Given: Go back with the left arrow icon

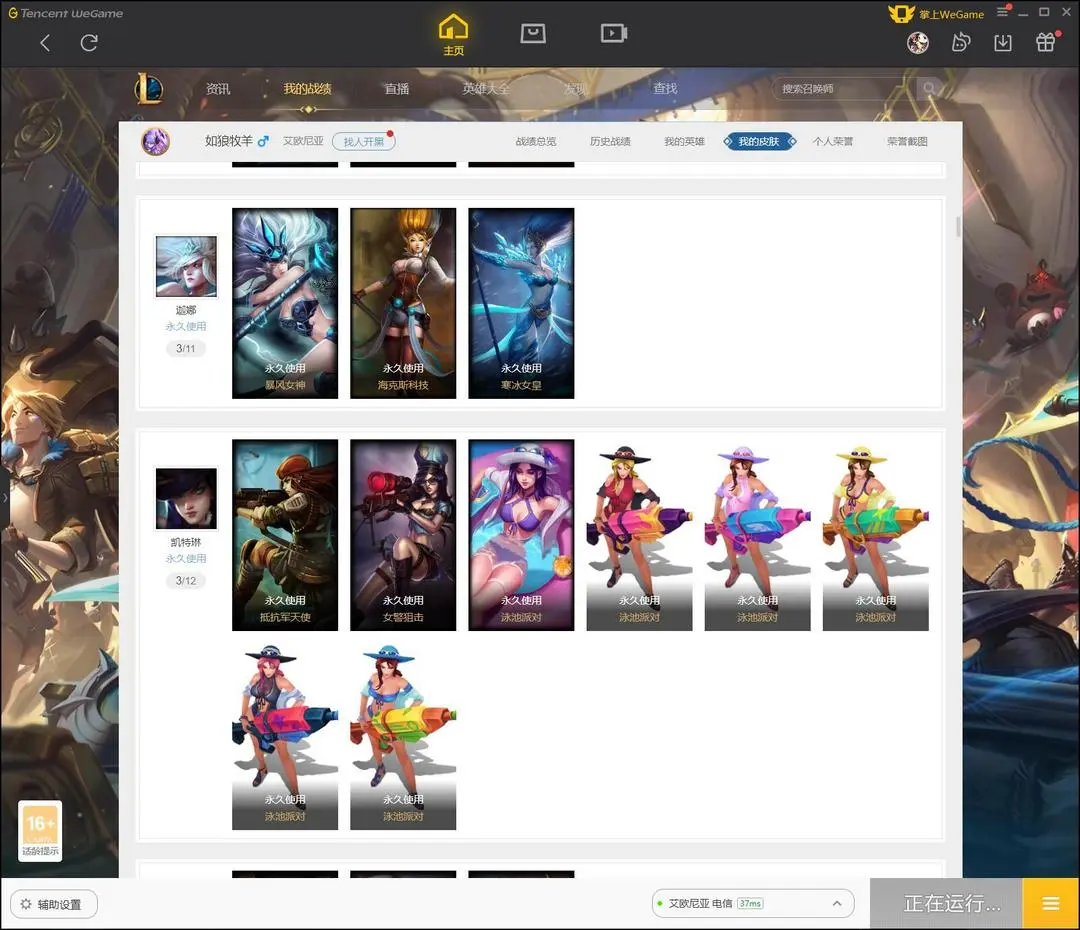Looking at the screenshot, I should [45, 43].
